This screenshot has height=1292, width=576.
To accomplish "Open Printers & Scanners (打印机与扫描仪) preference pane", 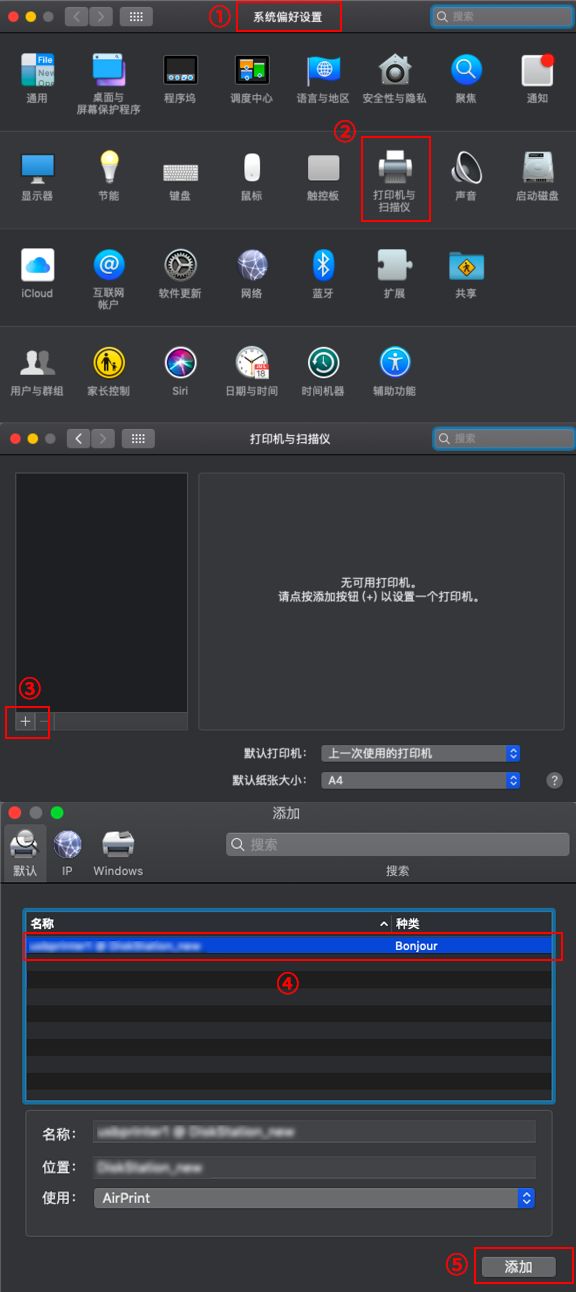I will pos(394,179).
